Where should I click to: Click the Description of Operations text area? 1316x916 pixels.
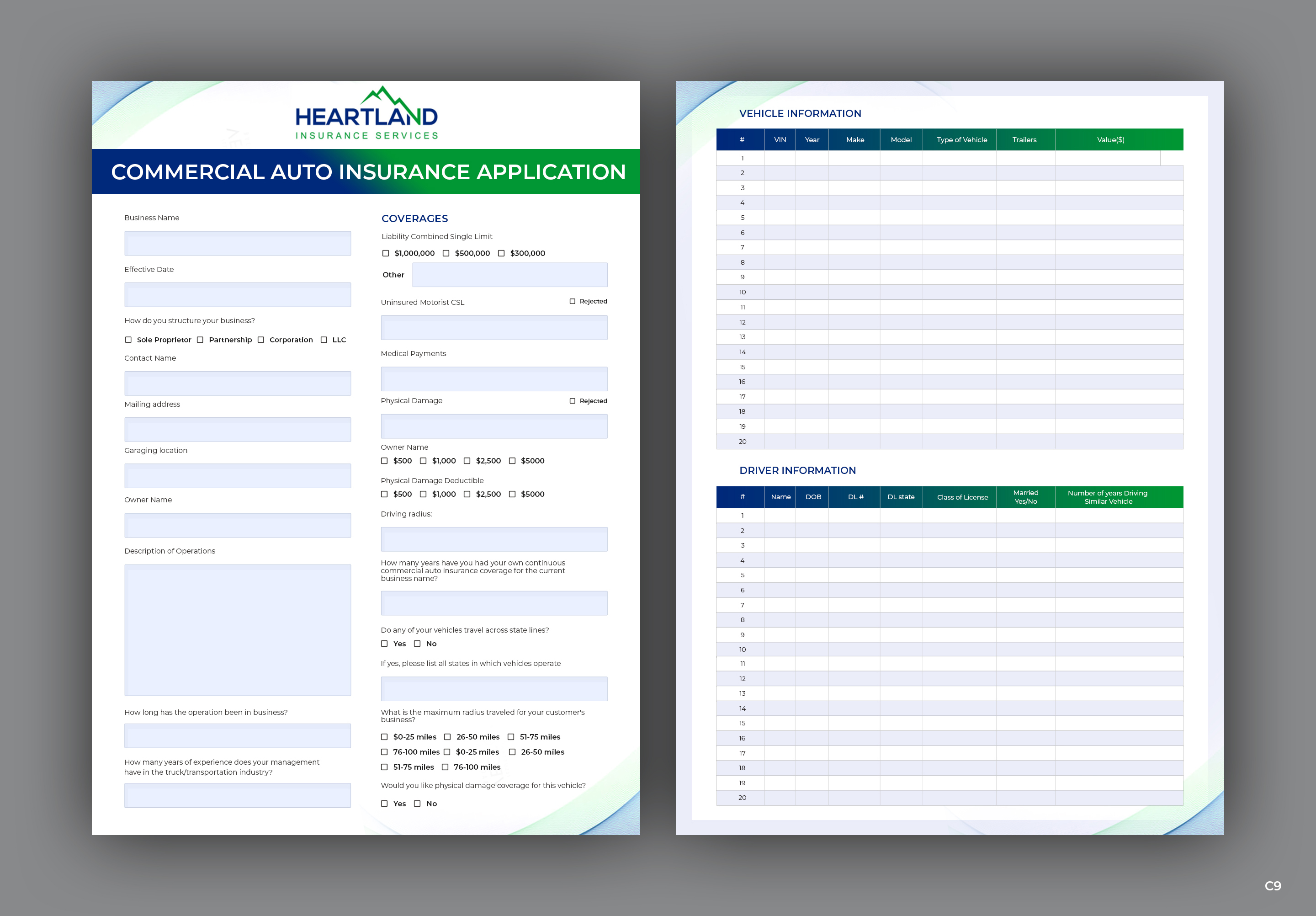[x=237, y=630]
